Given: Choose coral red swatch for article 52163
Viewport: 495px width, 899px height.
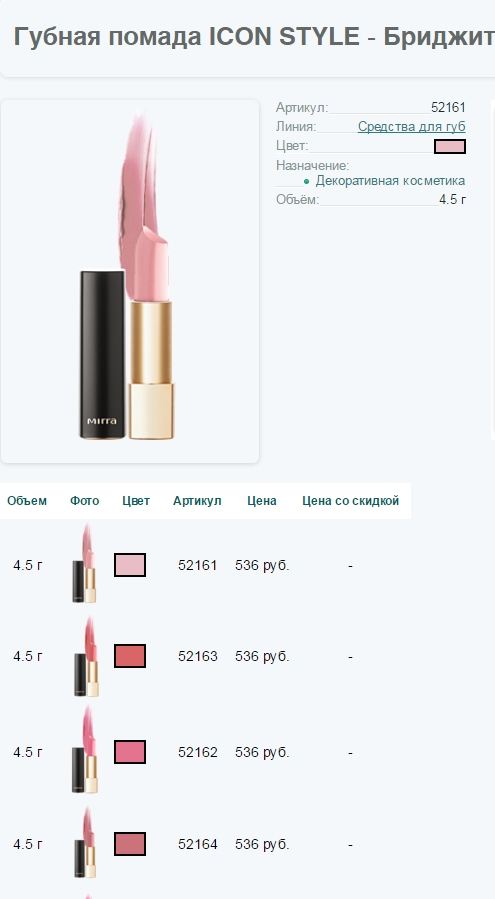Looking at the screenshot, I should (130, 656).
